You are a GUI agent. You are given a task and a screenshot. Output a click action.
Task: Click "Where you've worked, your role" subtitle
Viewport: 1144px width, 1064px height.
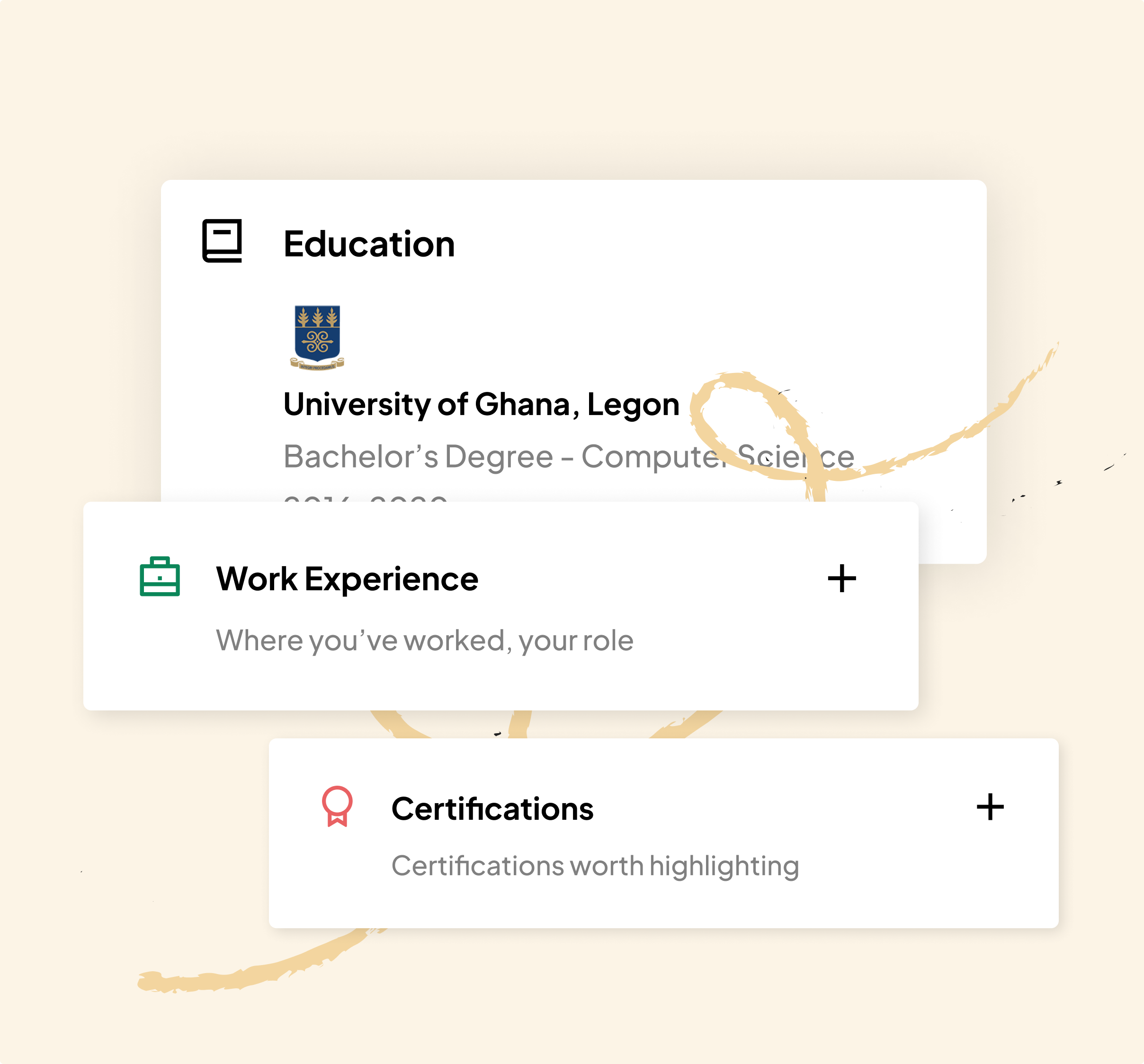coord(425,640)
